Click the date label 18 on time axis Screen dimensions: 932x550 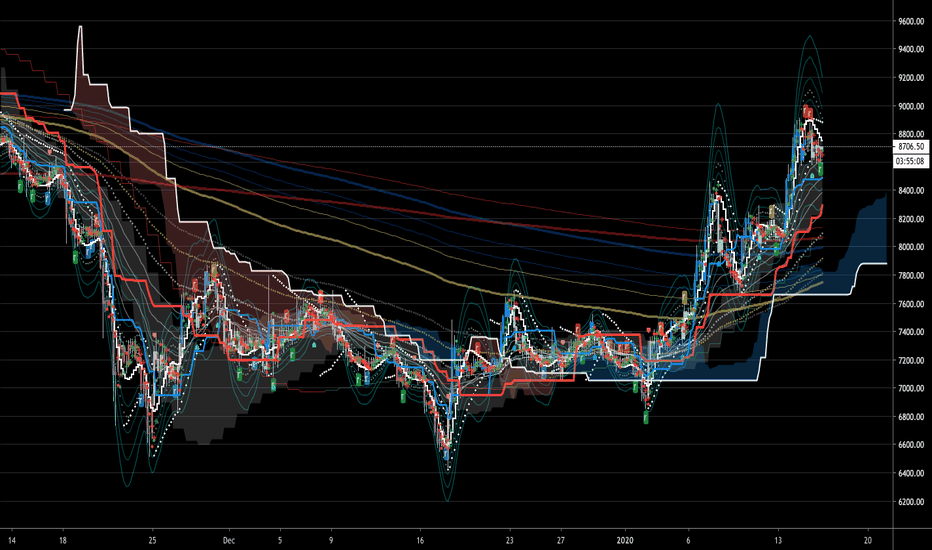(63, 540)
